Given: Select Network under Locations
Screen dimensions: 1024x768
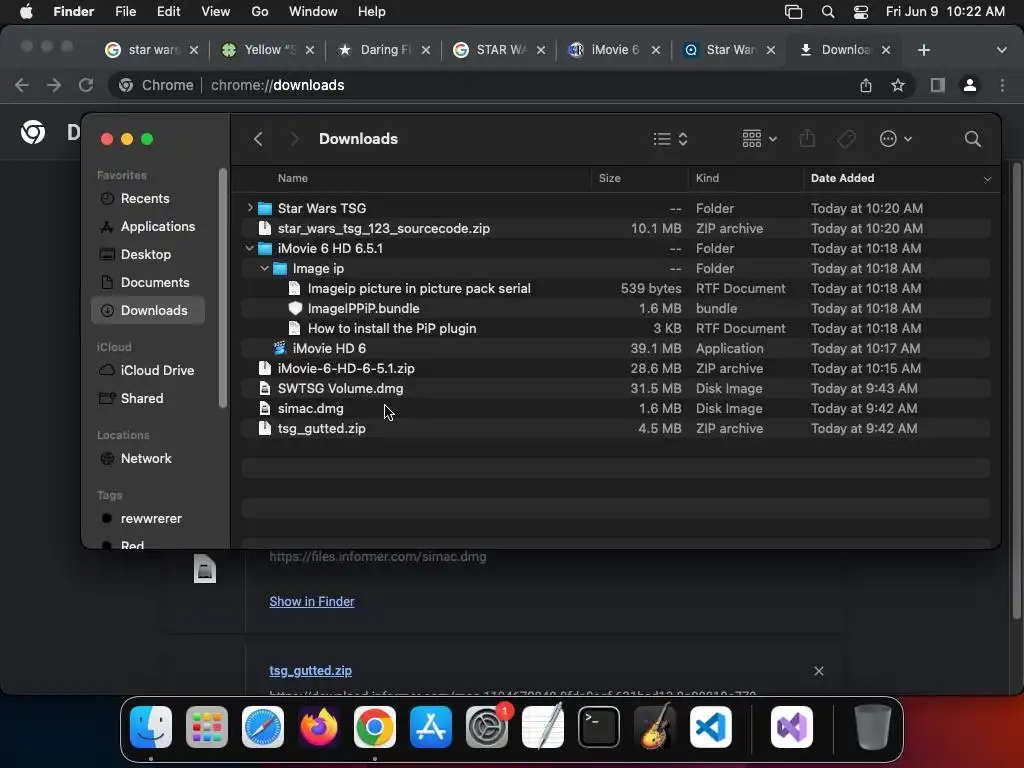Looking at the screenshot, I should [x=148, y=458].
